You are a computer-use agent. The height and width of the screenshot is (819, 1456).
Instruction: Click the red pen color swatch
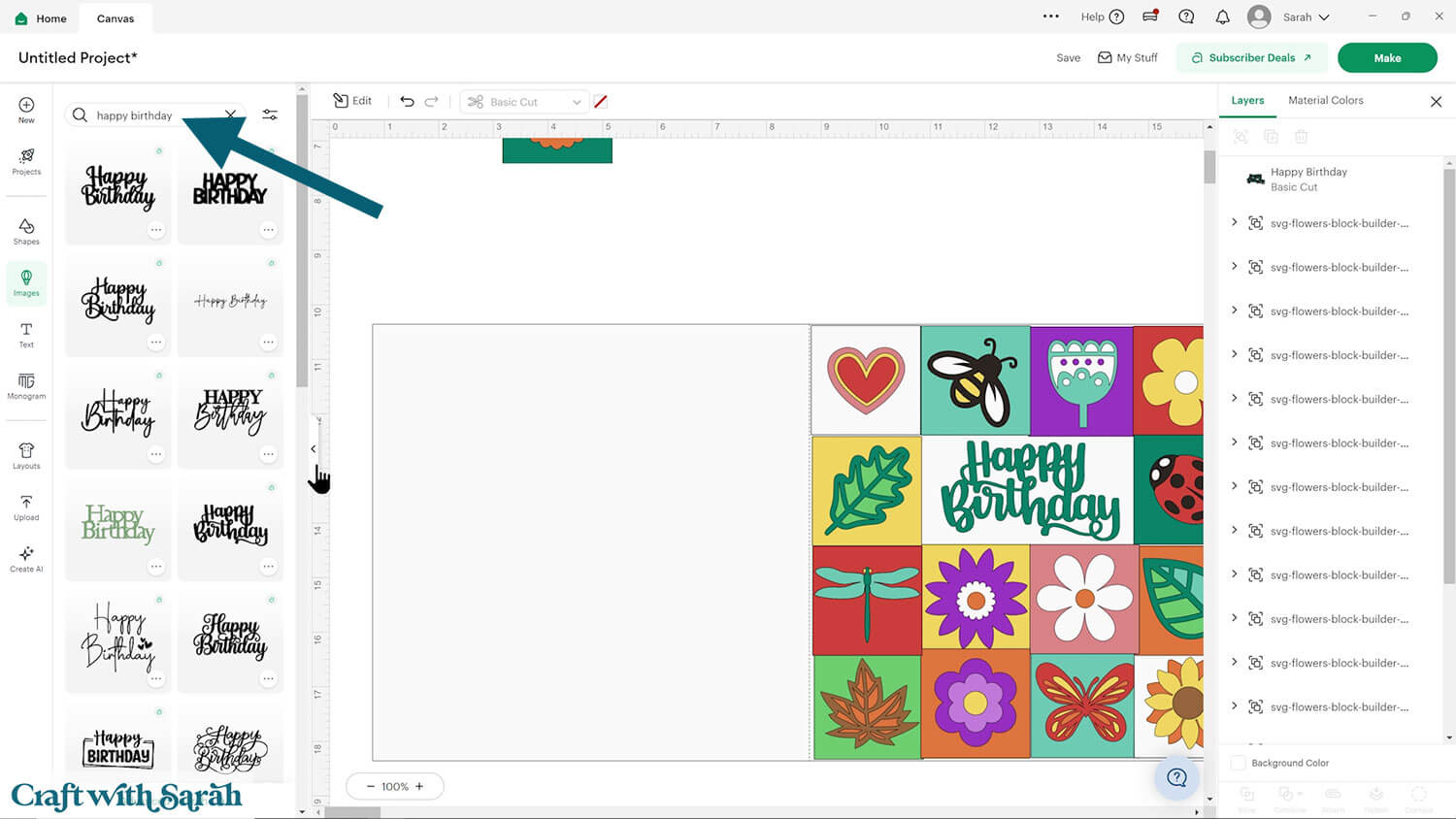pyautogui.click(x=601, y=102)
